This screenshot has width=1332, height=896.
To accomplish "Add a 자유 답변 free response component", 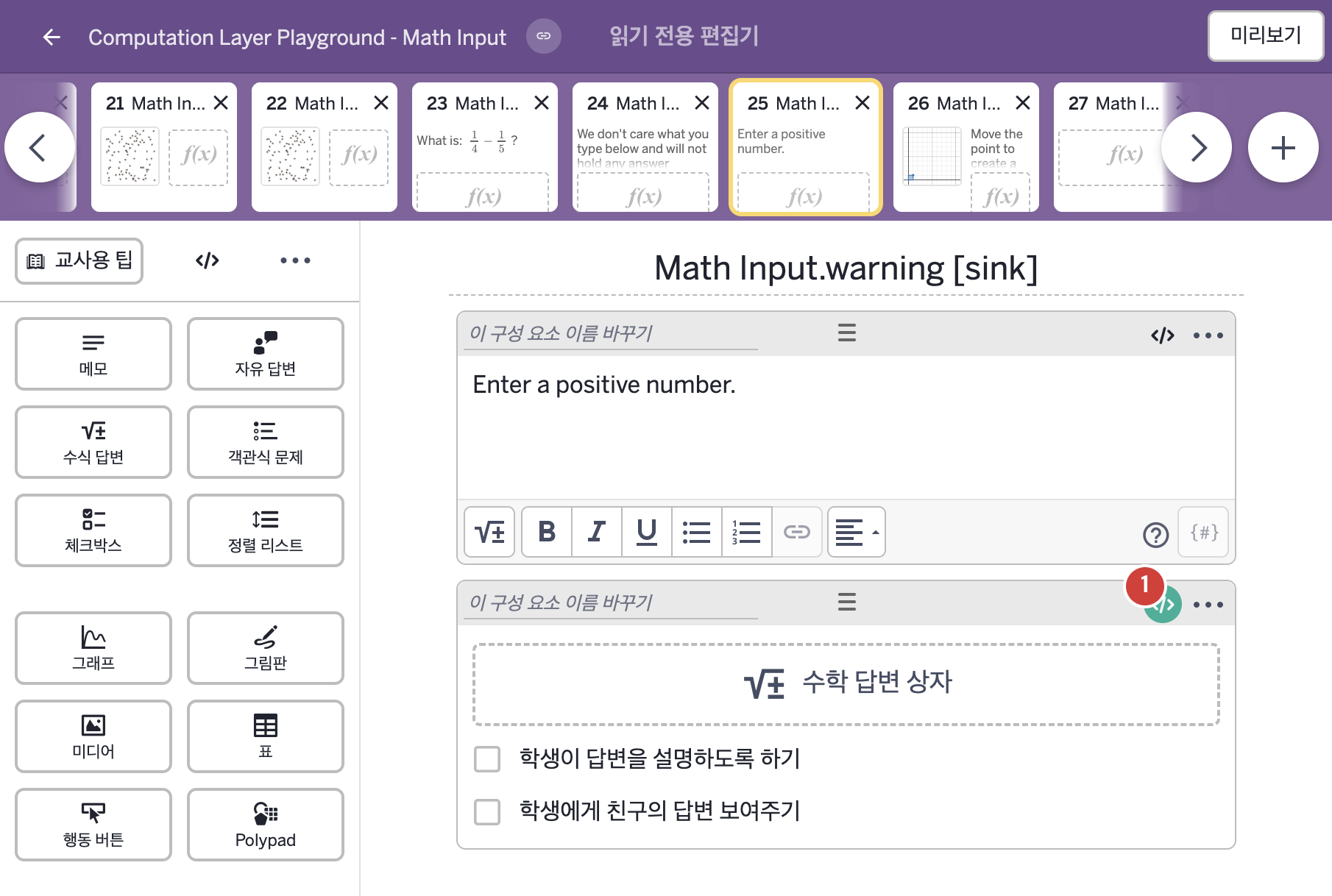I will (266, 354).
